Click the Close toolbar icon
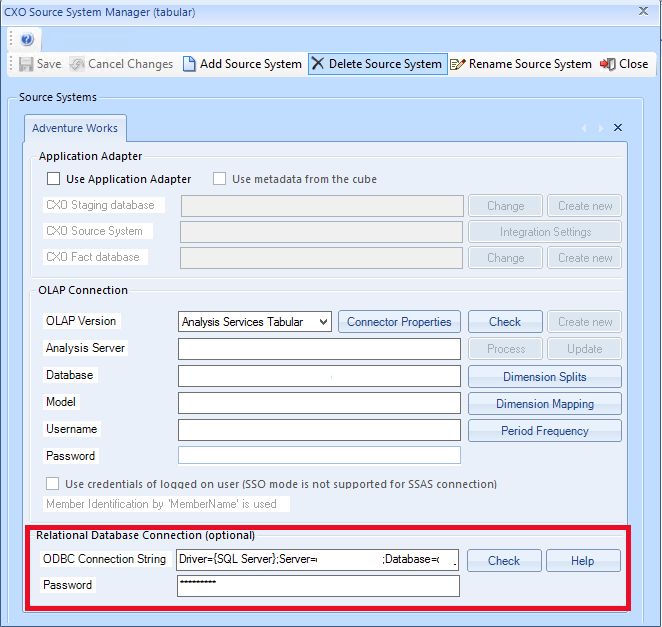The height and width of the screenshot is (627, 662). click(608, 64)
